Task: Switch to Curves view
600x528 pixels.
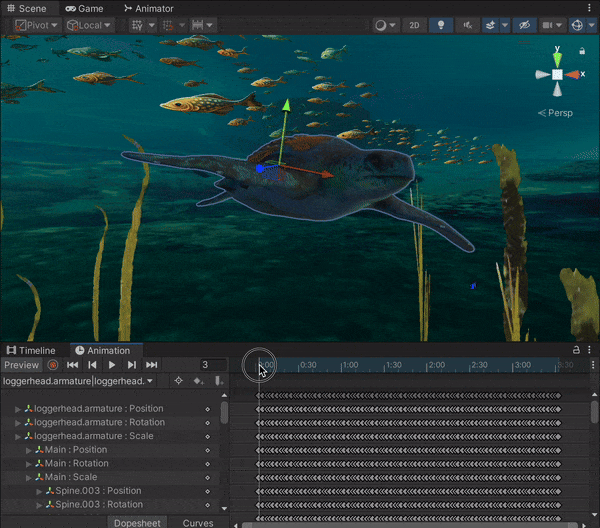Action: point(197,522)
